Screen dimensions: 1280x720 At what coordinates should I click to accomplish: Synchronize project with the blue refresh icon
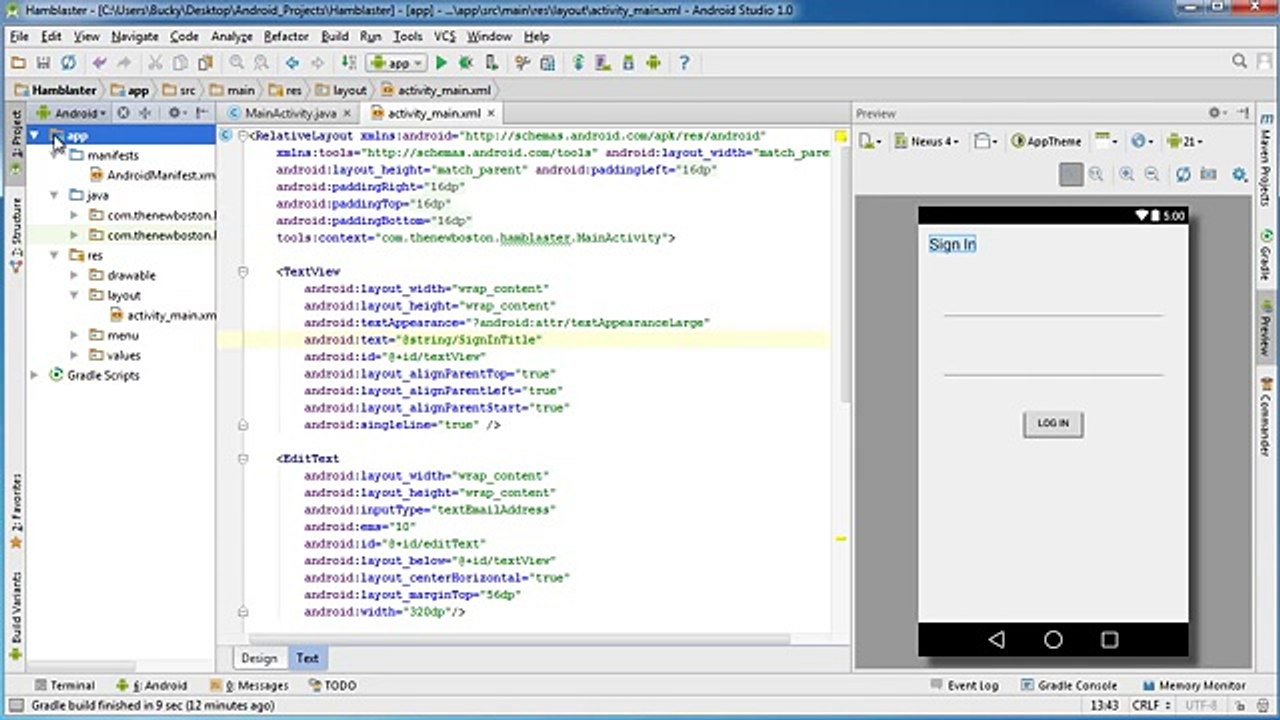[68, 63]
